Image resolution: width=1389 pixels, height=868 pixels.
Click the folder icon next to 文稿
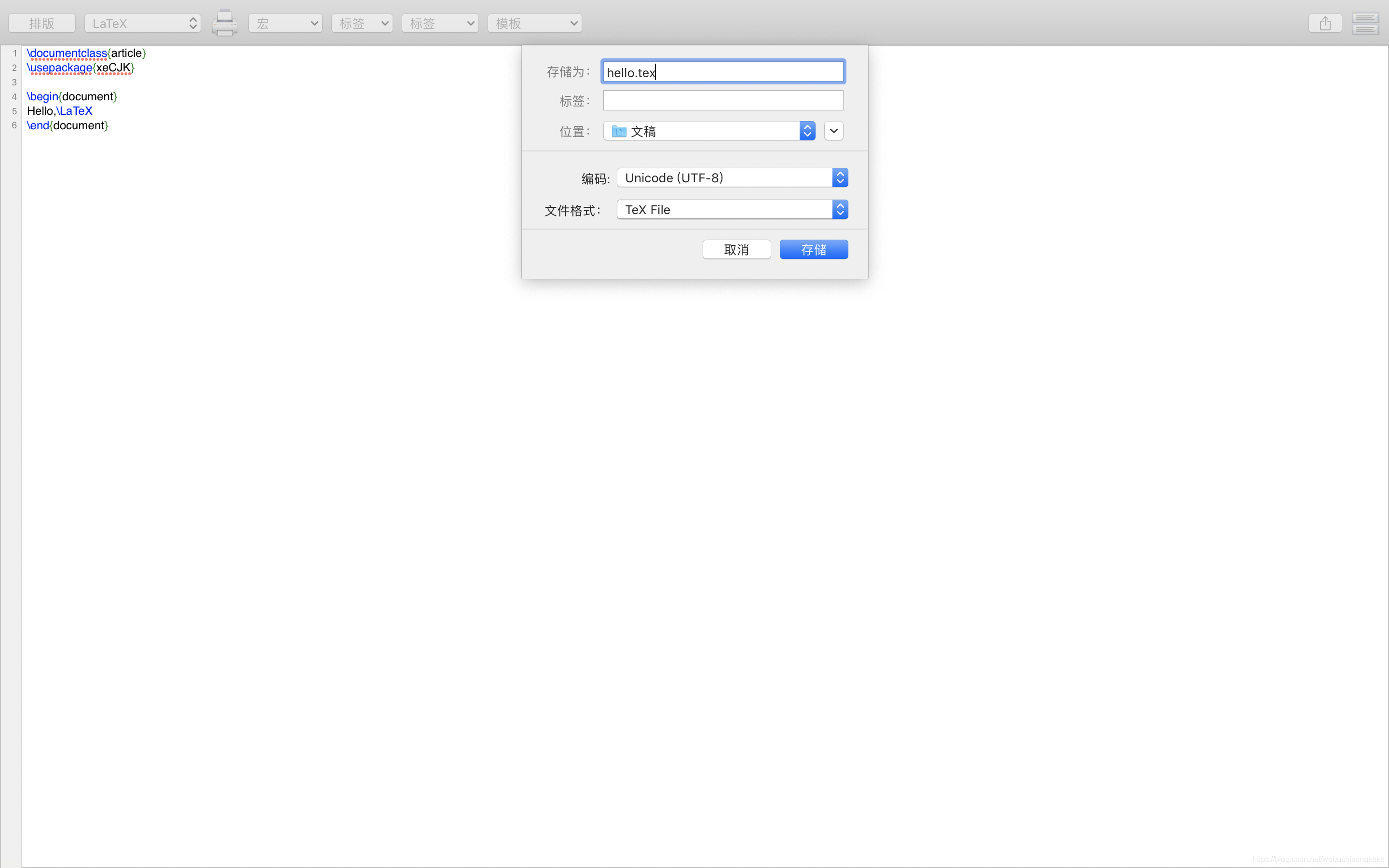(619, 132)
